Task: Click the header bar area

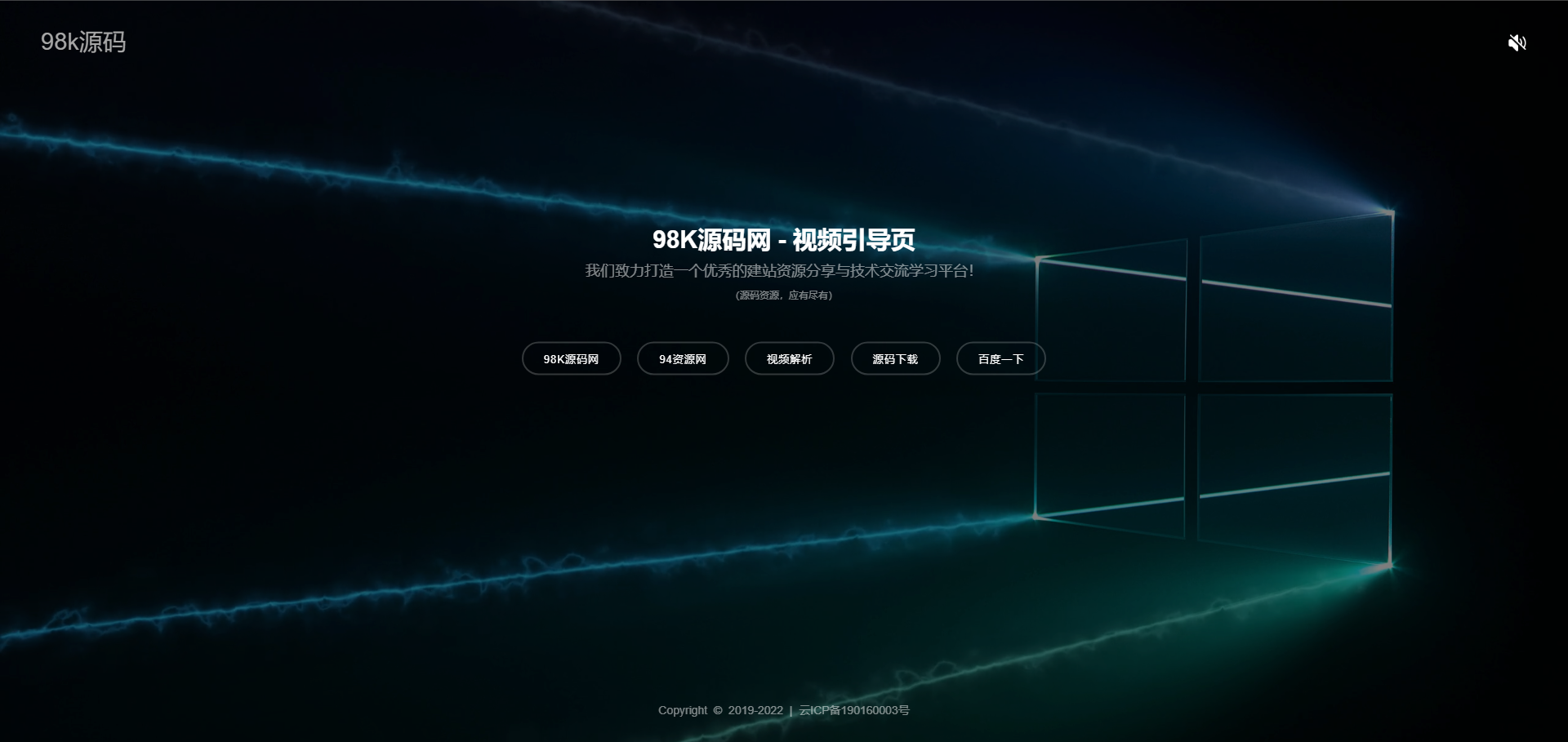Action: [x=784, y=41]
